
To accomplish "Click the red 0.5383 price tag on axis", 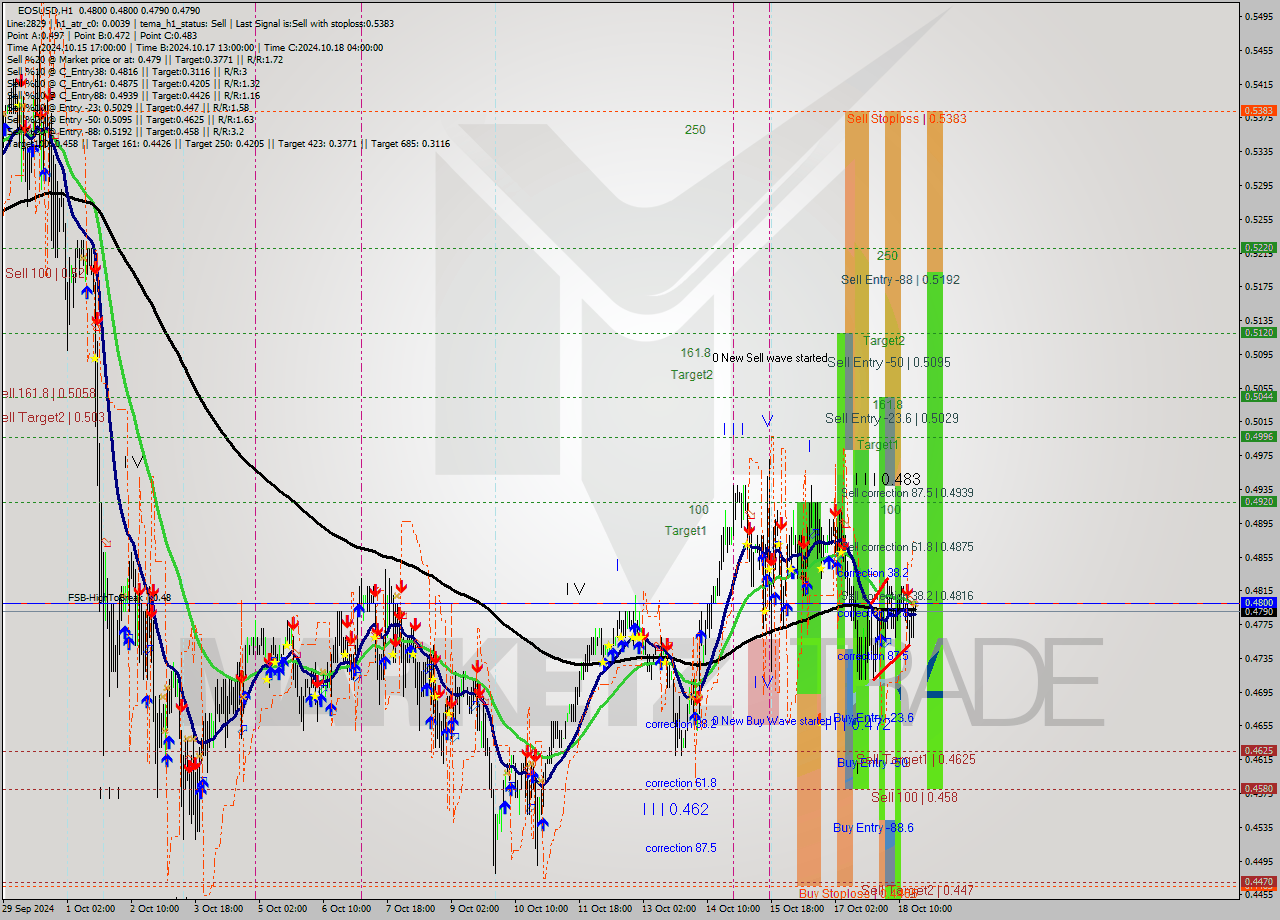I will (x=1257, y=111).
